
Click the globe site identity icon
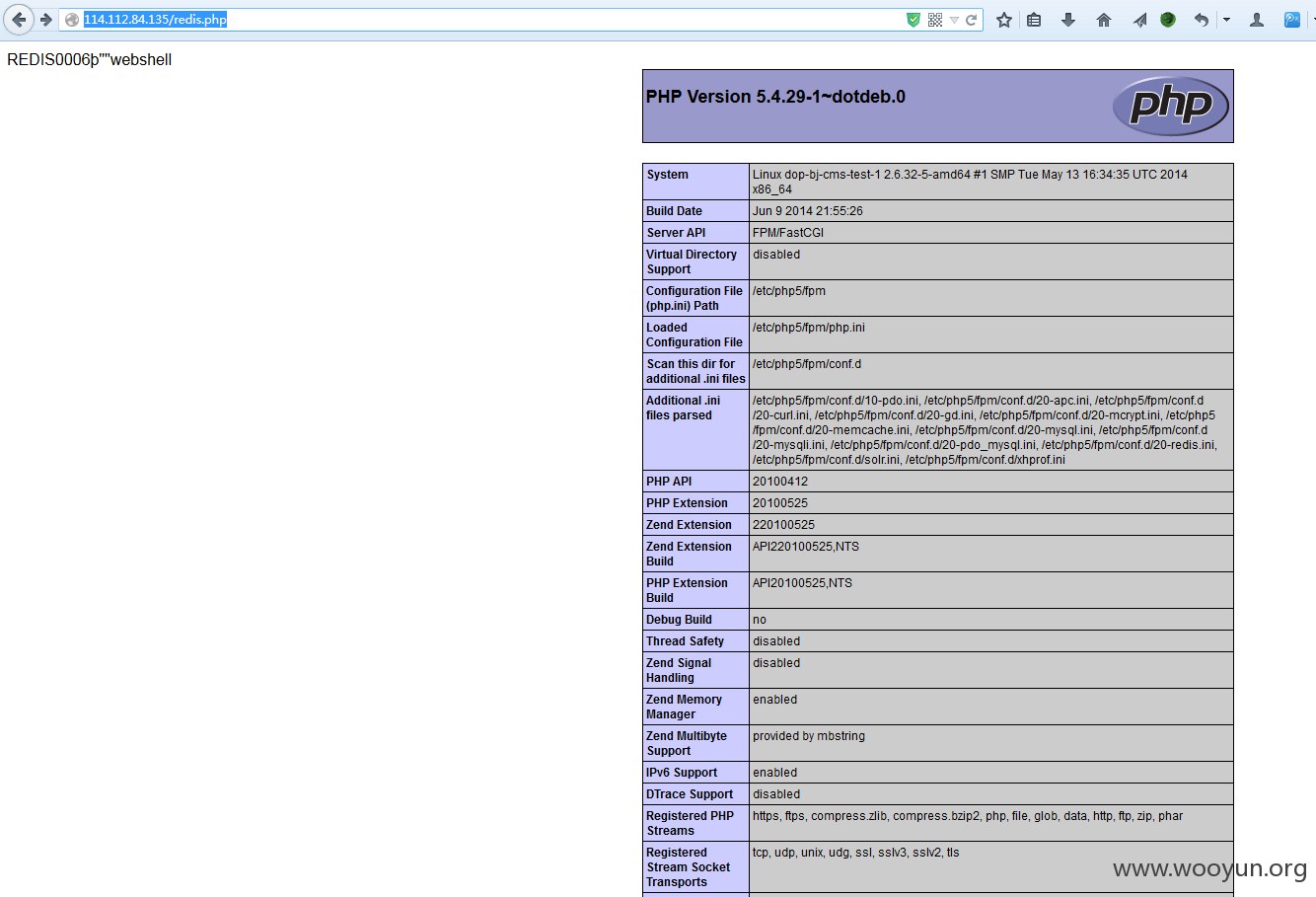click(x=71, y=20)
